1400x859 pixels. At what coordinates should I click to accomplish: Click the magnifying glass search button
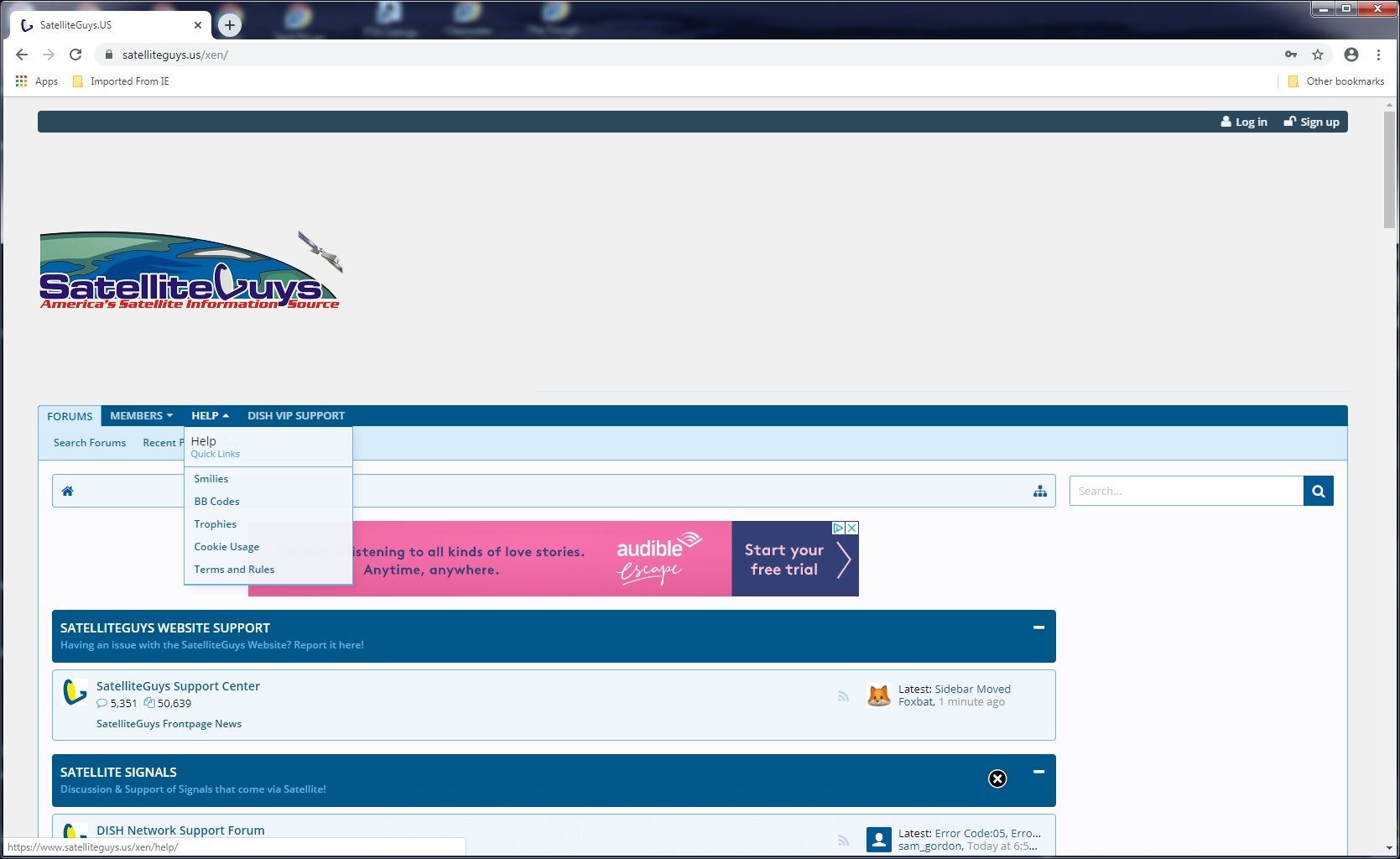click(1319, 491)
